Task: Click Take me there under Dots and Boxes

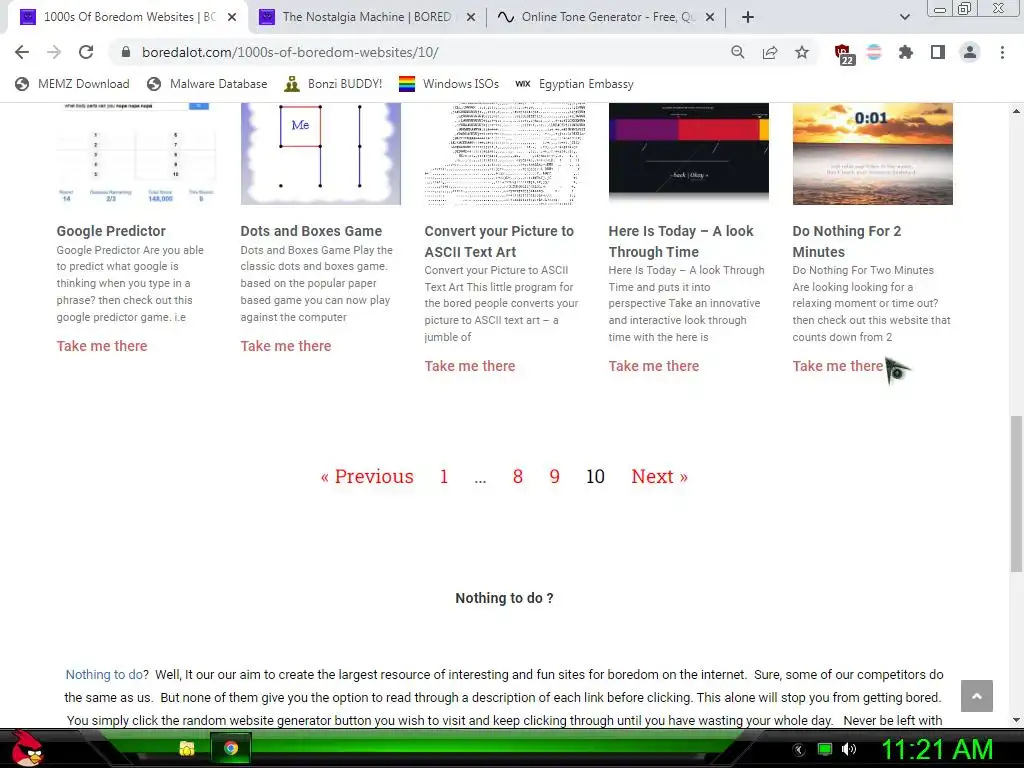Action: (x=285, y=346)
